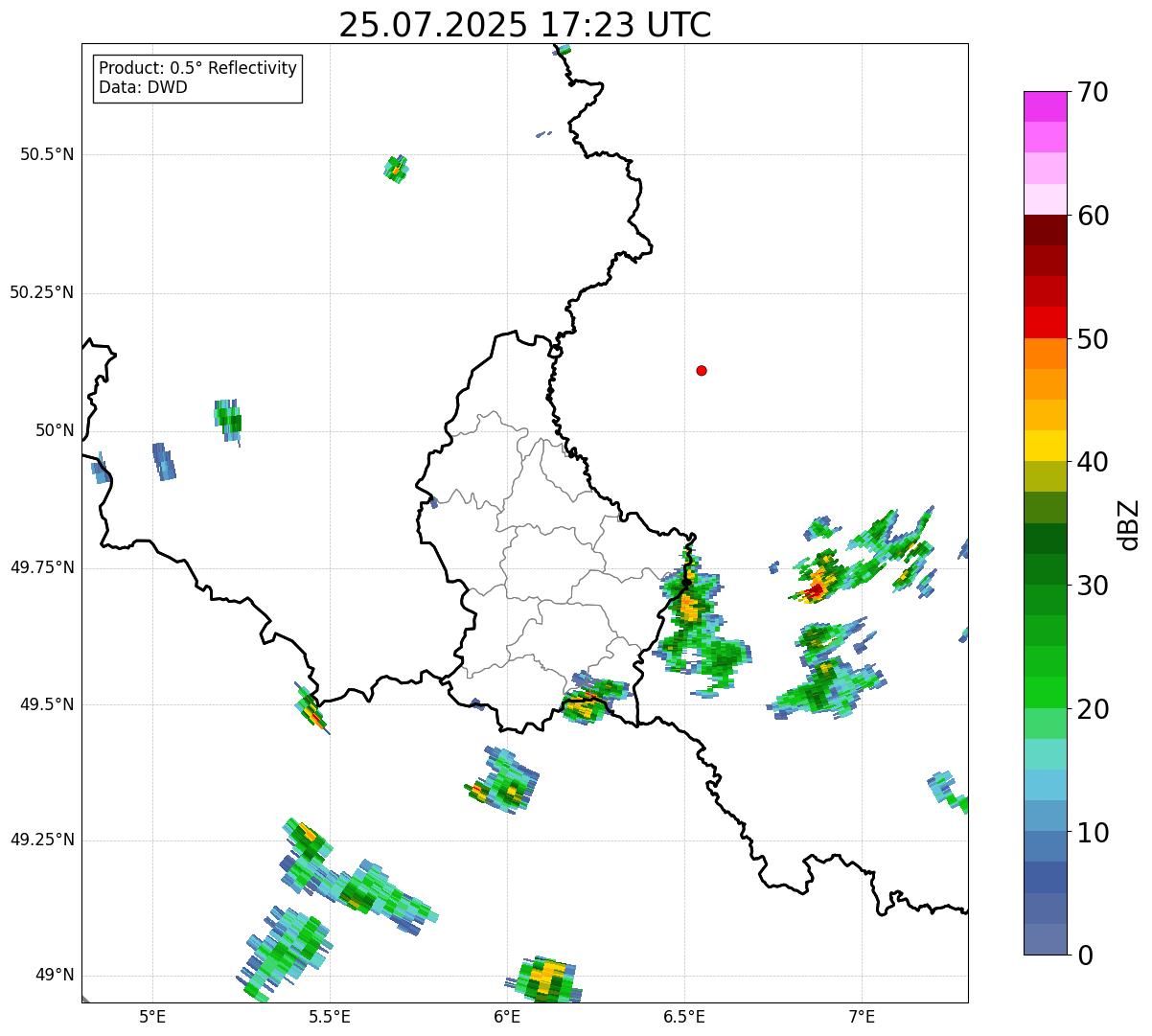The height and width of the screenshot is (1036, 1152).
Task: Click the "dBZ" colorbar label
Action: pos(1129,524)
